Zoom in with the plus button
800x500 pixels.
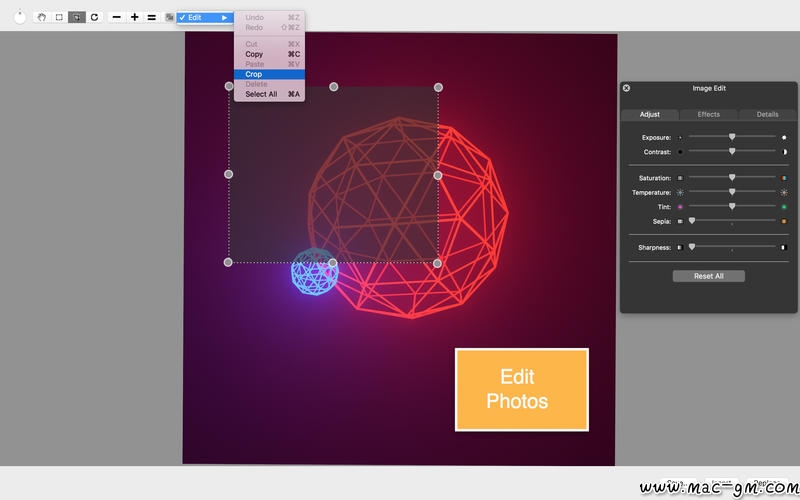[x=134, y=17]
